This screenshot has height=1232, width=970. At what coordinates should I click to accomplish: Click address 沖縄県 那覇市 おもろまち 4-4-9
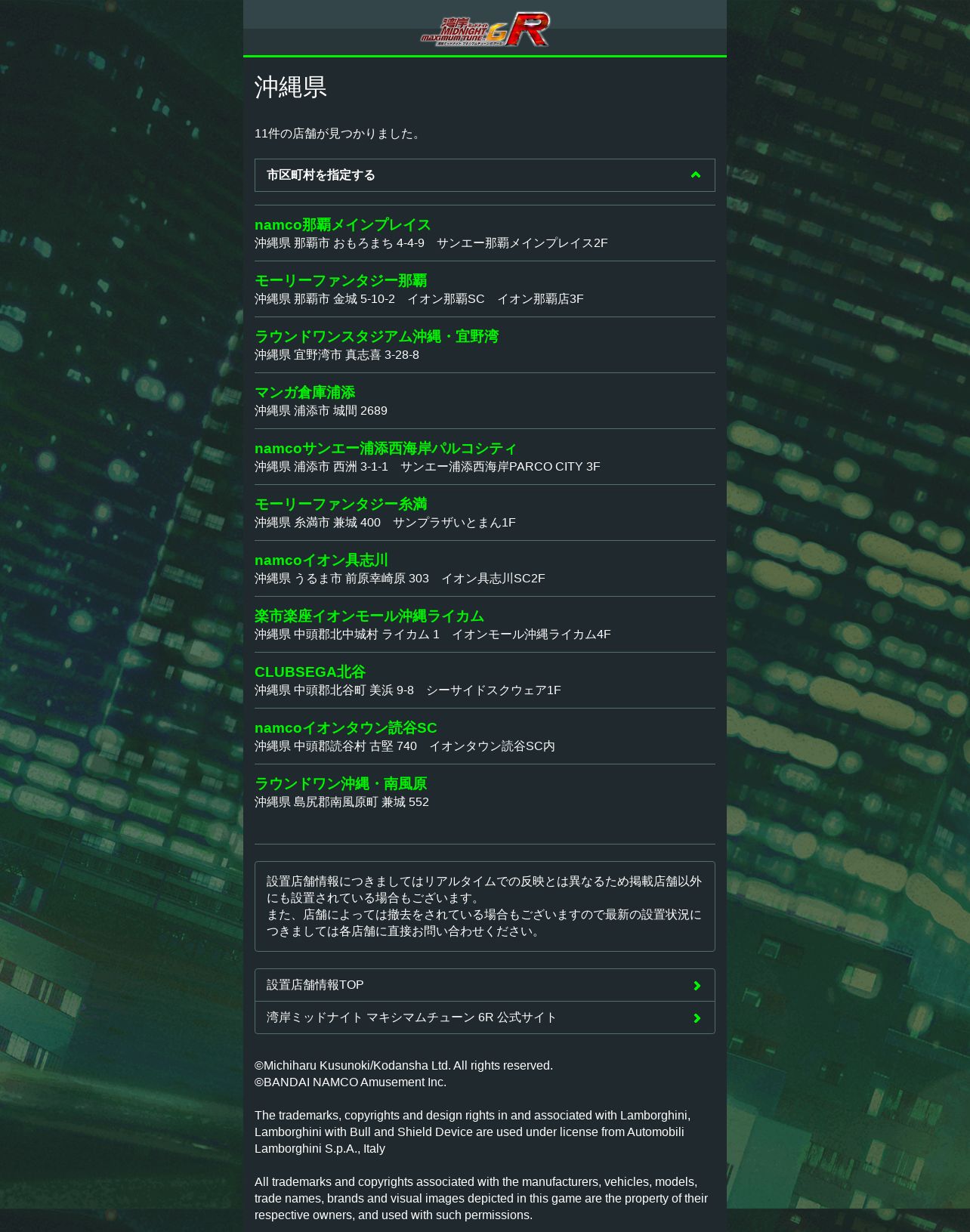tap(339, 243)
